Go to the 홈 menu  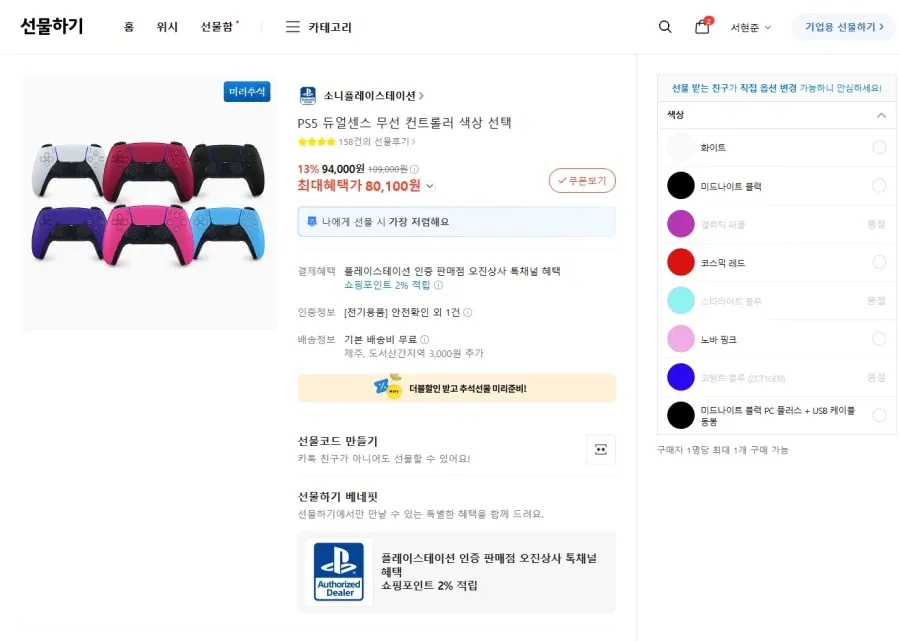tap(129, 27)
